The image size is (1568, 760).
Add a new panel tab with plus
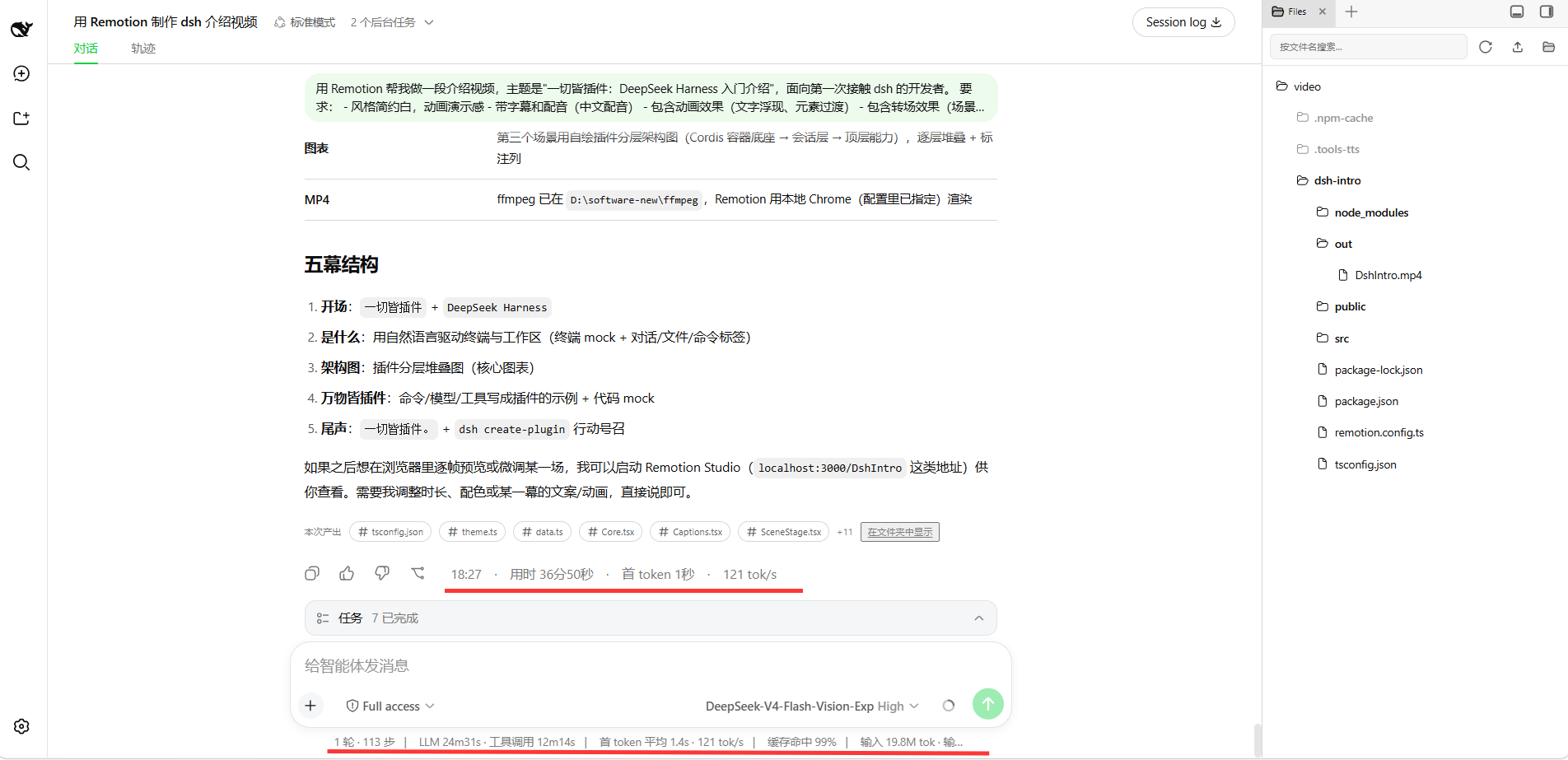pyautogui.click(x=1351, y=12)
